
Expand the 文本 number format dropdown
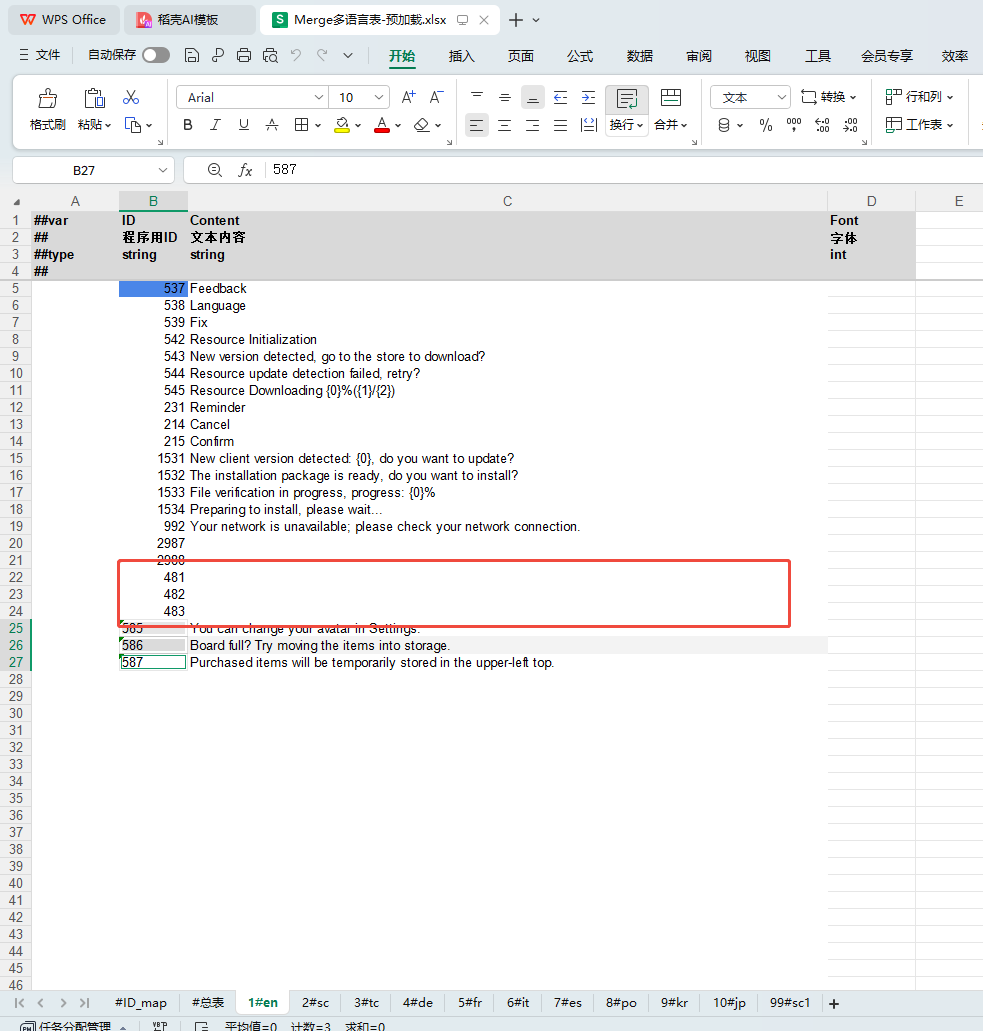coord(782,97)
